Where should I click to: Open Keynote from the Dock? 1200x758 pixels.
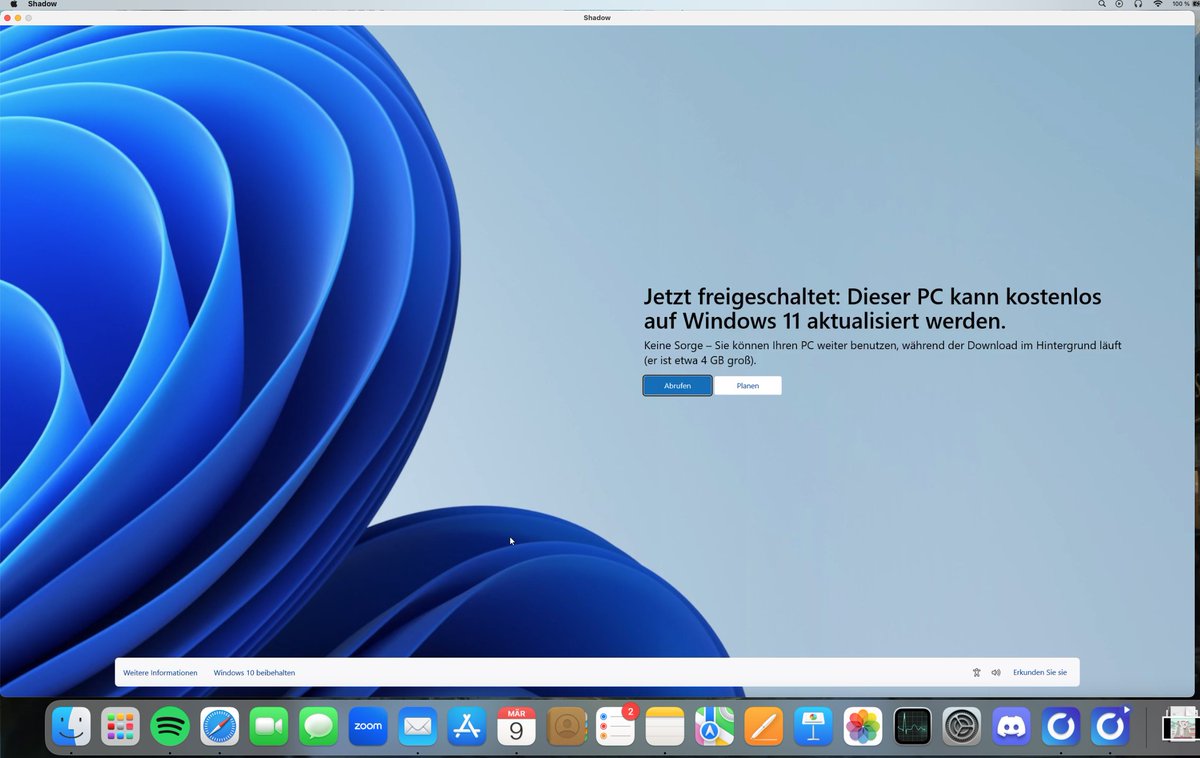(813, 726)
